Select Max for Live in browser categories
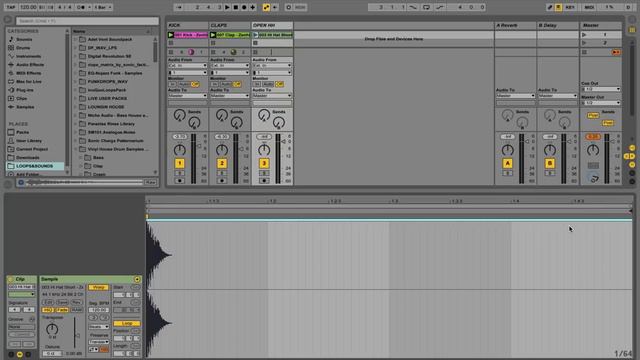This screenshot has height=360, width=640. pyautogui.click(x=29, y=82)
